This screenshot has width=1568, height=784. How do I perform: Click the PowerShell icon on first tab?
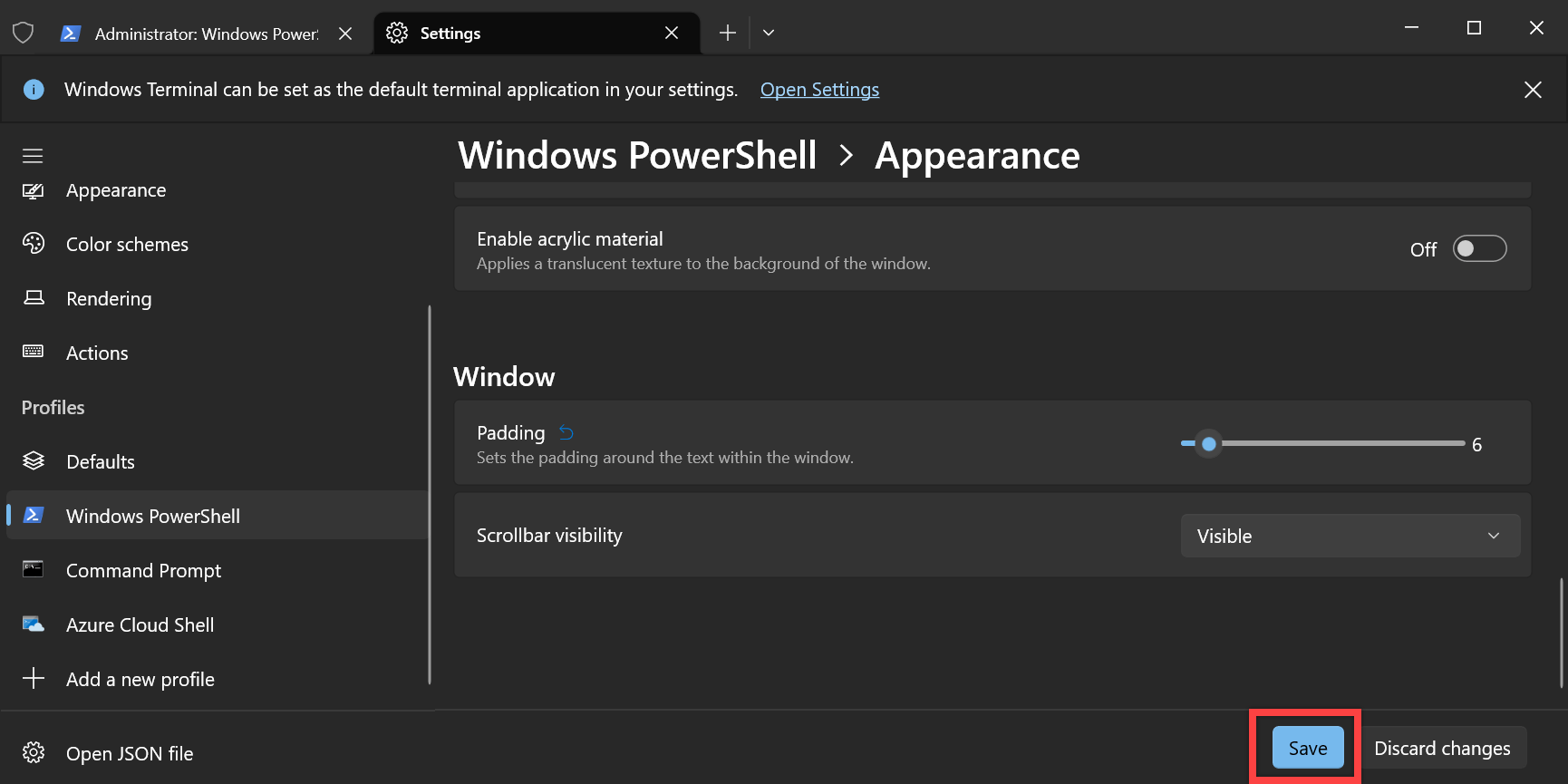(71, 34)
